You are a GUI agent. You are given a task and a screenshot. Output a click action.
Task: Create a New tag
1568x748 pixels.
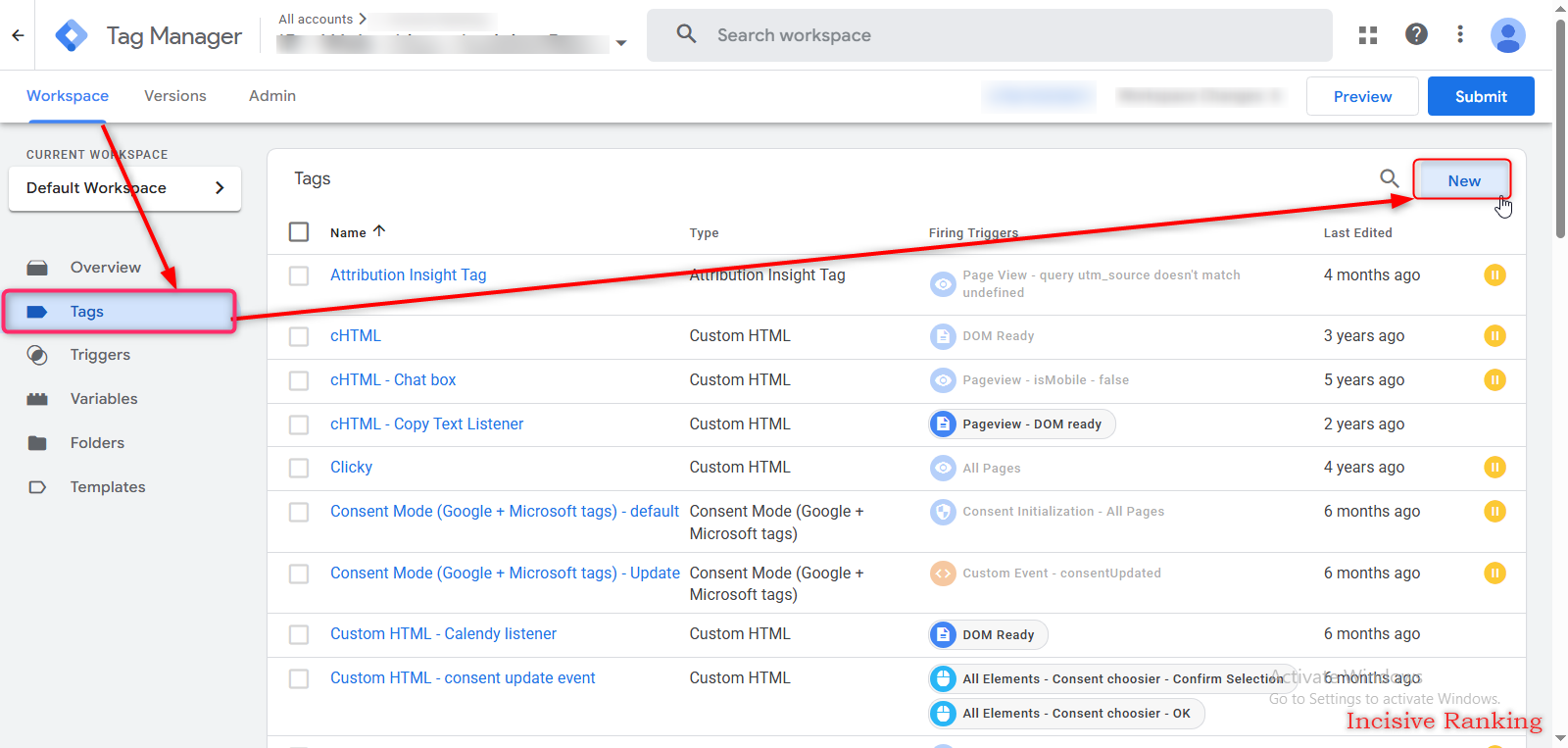pyautogui.click(x=1463, y=180)
